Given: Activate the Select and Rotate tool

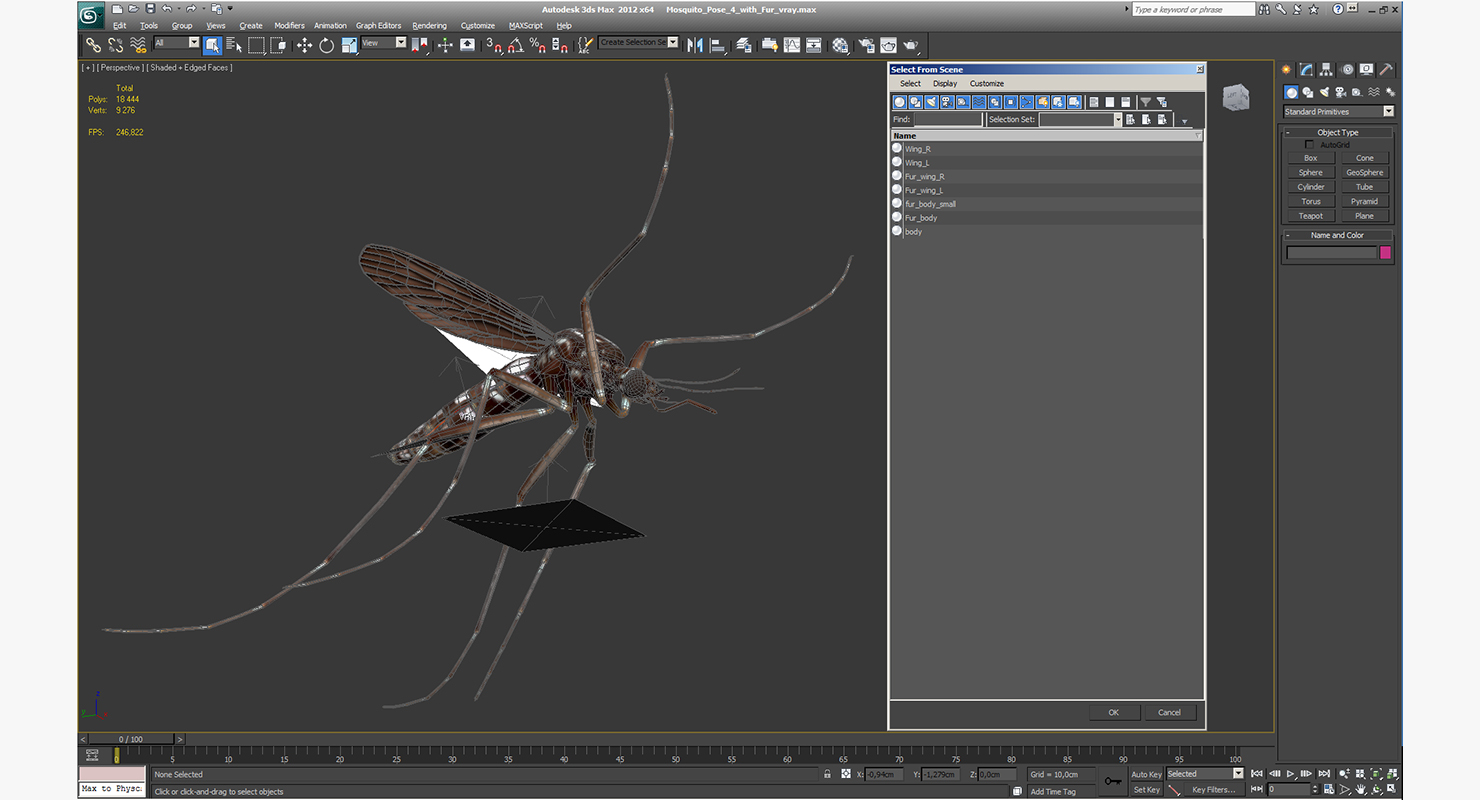Looking at the screenshot, I should [x=326, y=44].
